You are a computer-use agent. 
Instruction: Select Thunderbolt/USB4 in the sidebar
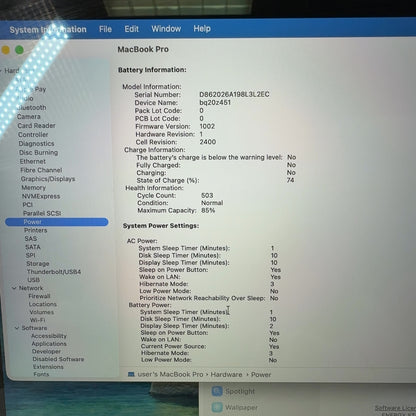(54, 272)
